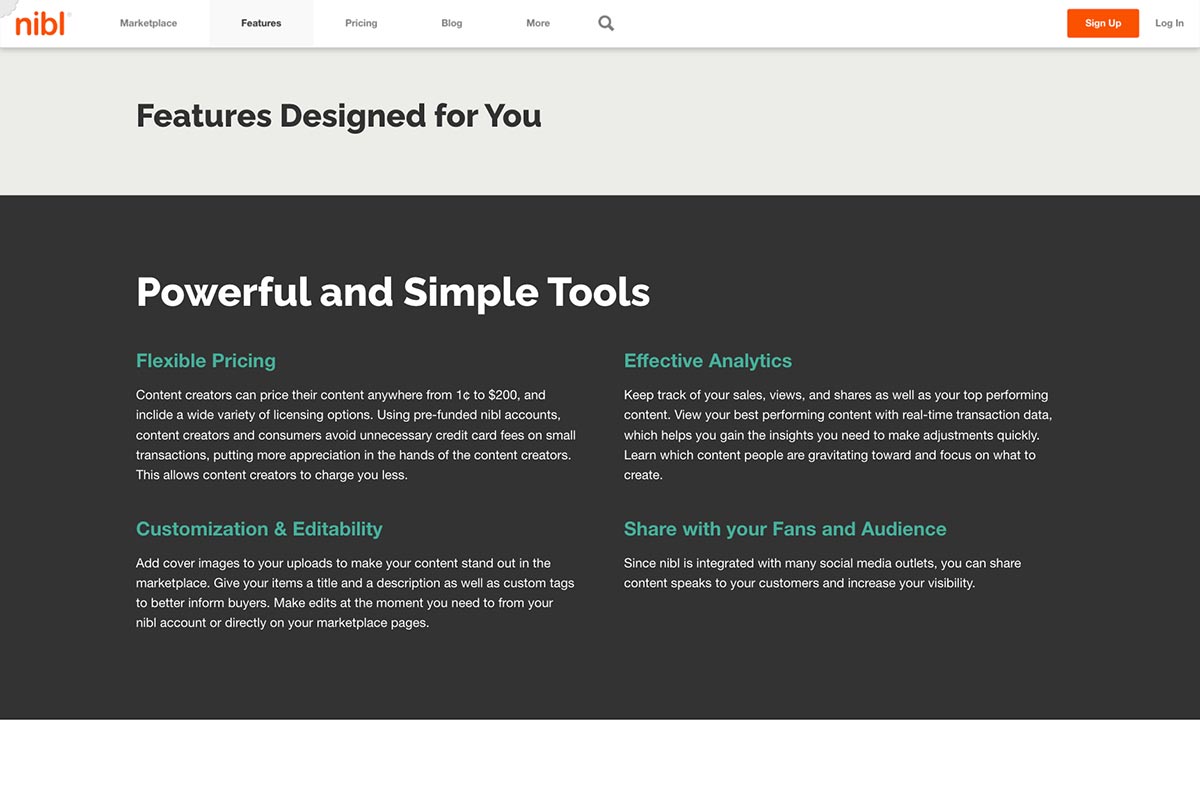
Task: Click the orange Sign Up button
Action: coord(1103,23)
